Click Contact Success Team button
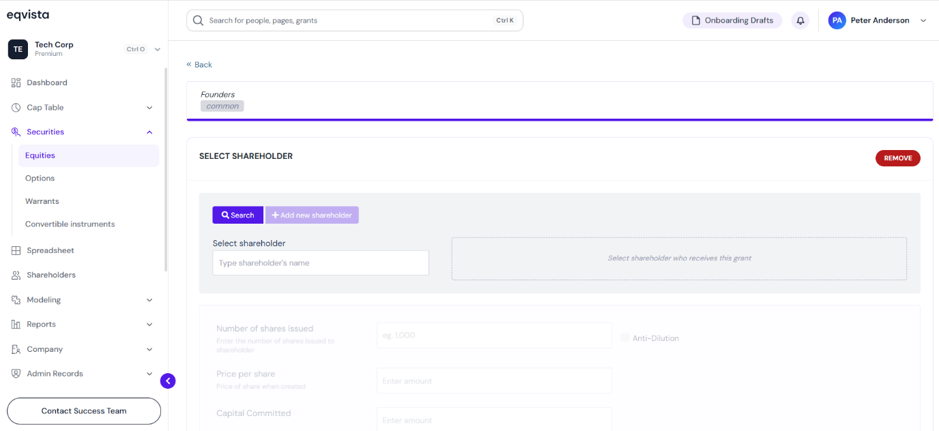 point(84,411)
